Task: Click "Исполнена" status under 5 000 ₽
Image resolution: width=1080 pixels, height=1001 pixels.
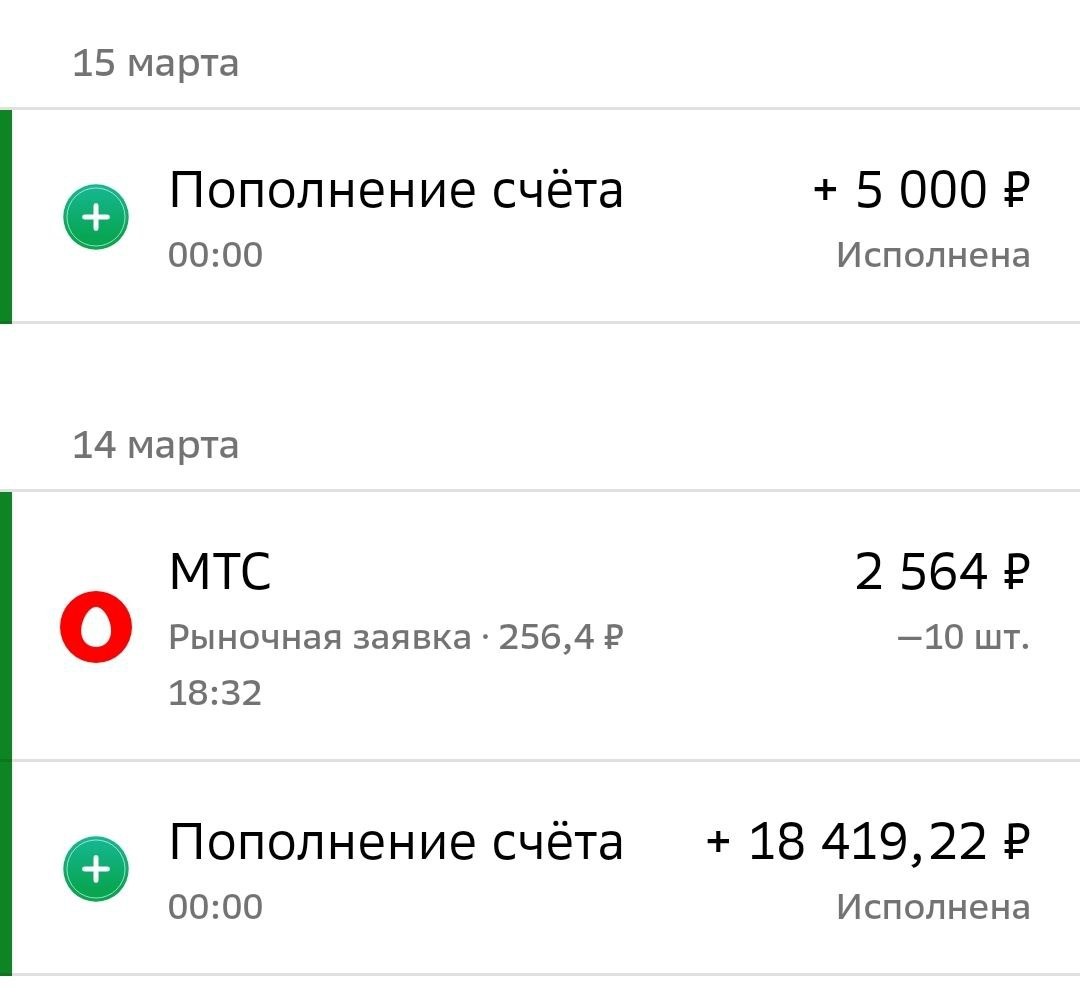Action: (x=932, y=256)
